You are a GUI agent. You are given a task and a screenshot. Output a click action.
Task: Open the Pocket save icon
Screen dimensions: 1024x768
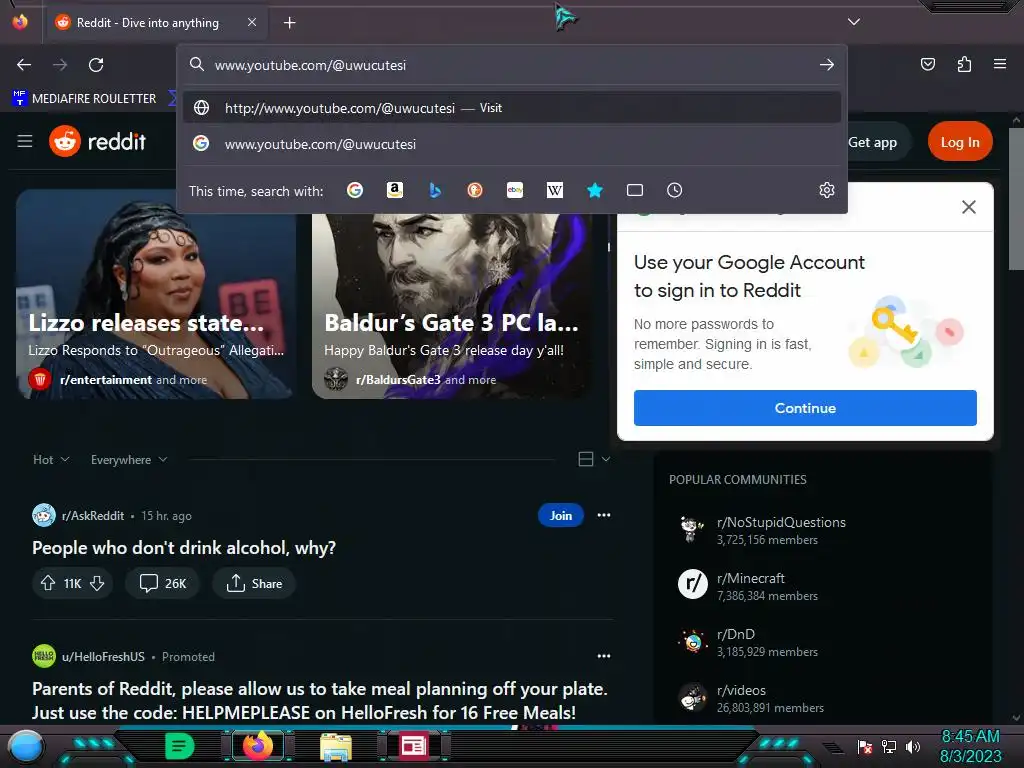(927, 64)
